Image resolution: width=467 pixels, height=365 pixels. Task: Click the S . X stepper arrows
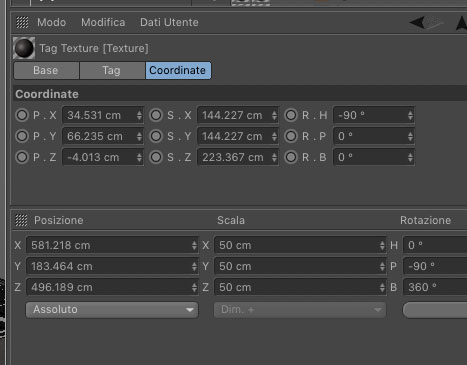[274, 115]
